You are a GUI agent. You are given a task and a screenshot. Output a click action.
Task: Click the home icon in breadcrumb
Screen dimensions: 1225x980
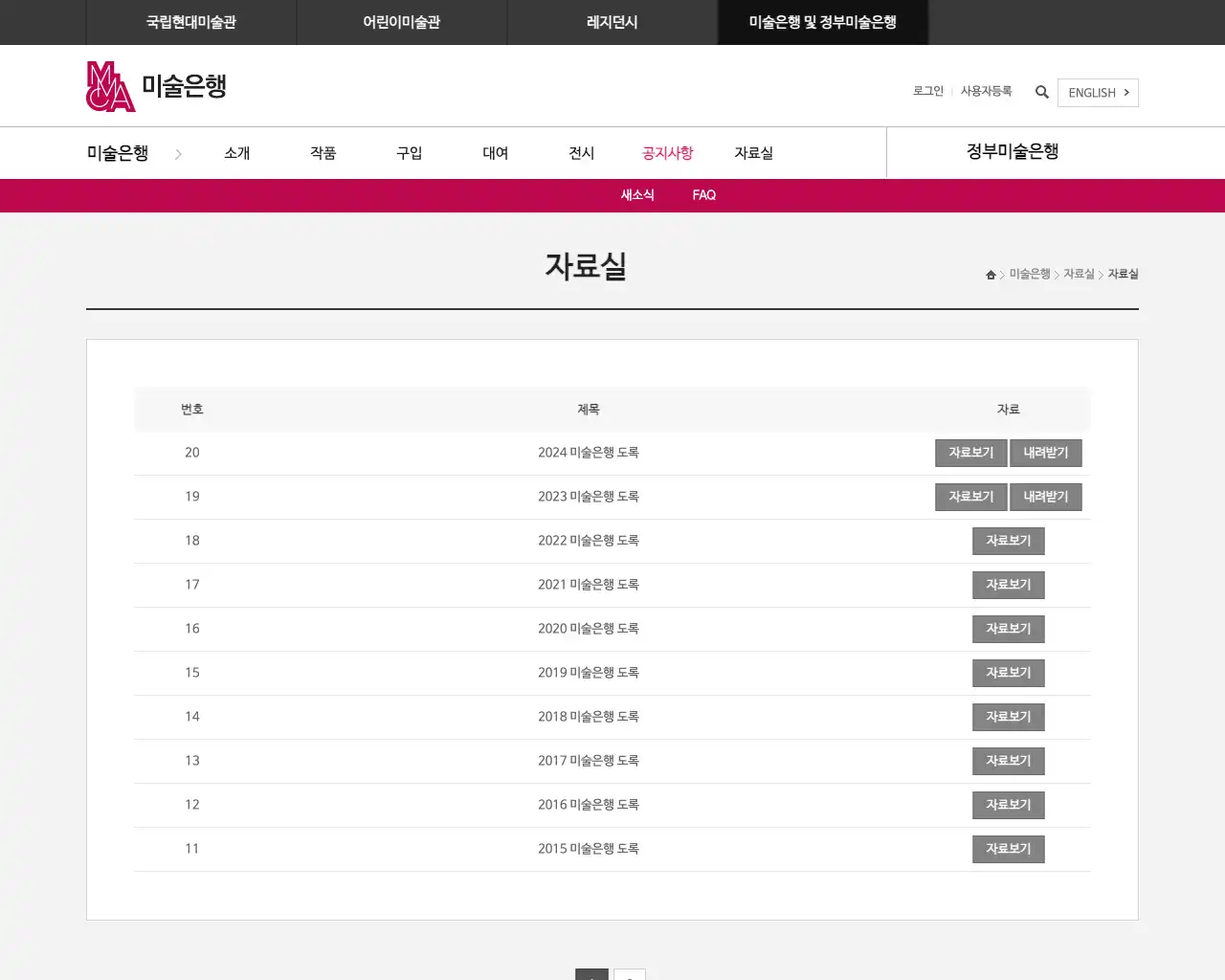coord(991,275)
